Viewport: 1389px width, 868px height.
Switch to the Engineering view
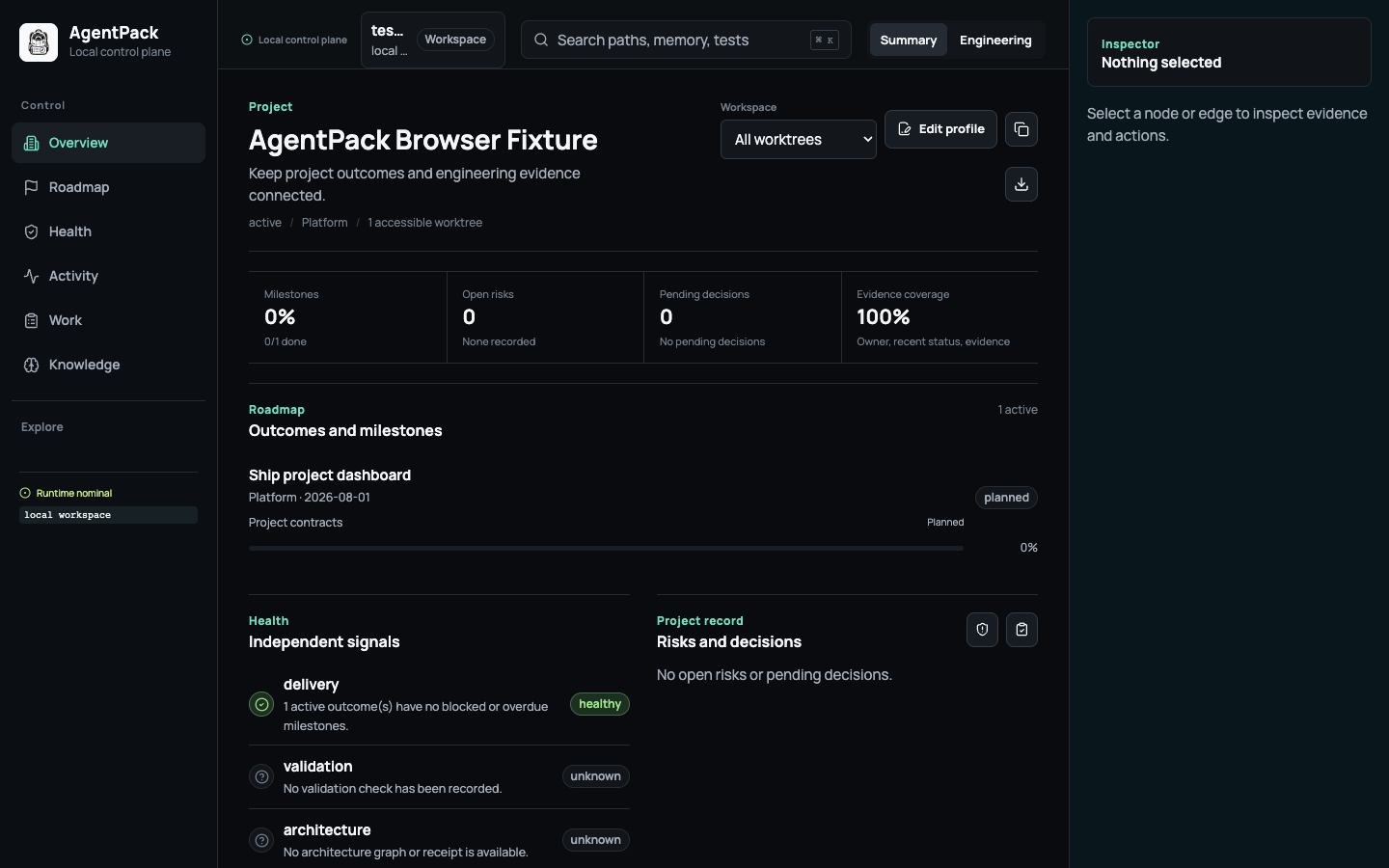point(995,40)
